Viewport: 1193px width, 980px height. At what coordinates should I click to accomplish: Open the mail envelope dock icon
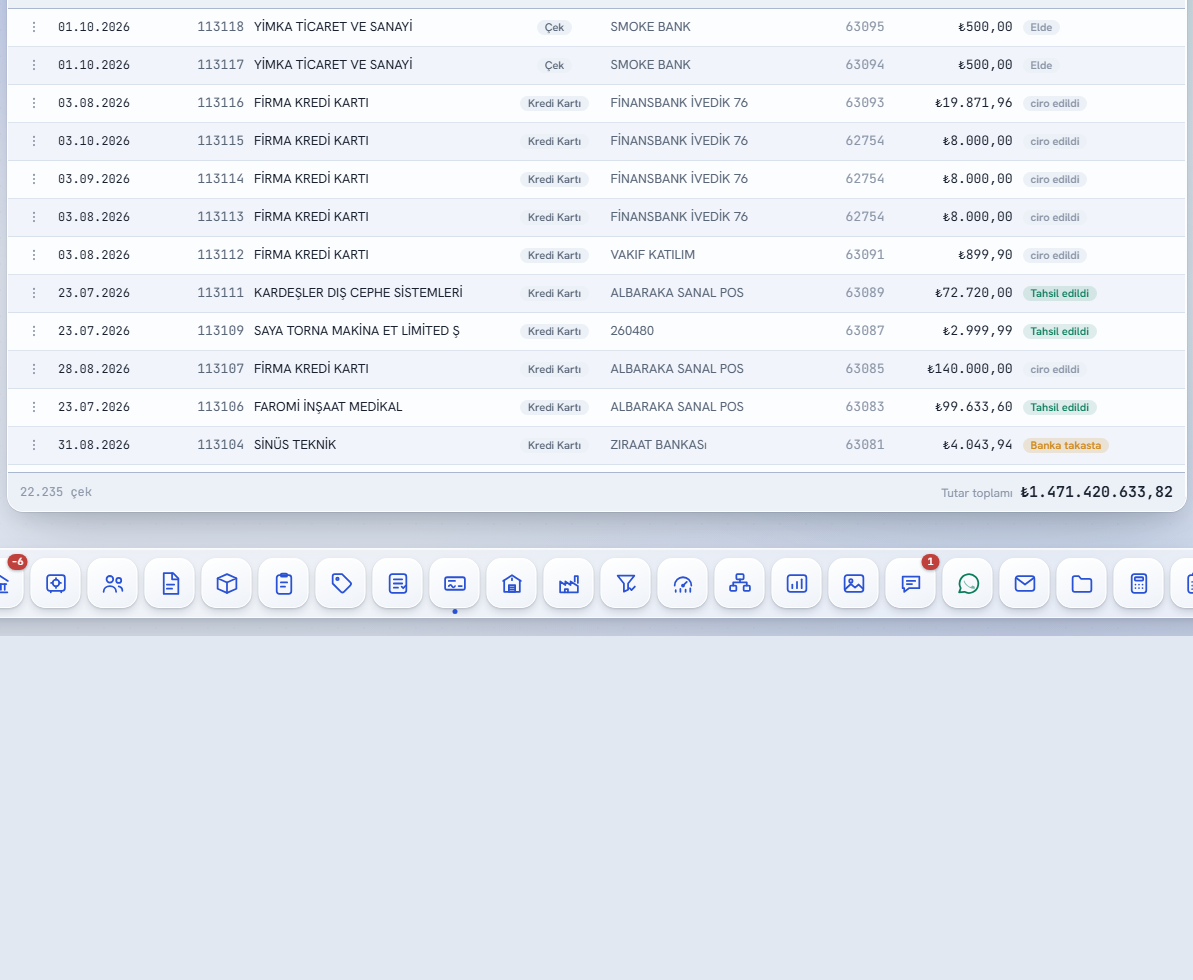pos(1026,584)
